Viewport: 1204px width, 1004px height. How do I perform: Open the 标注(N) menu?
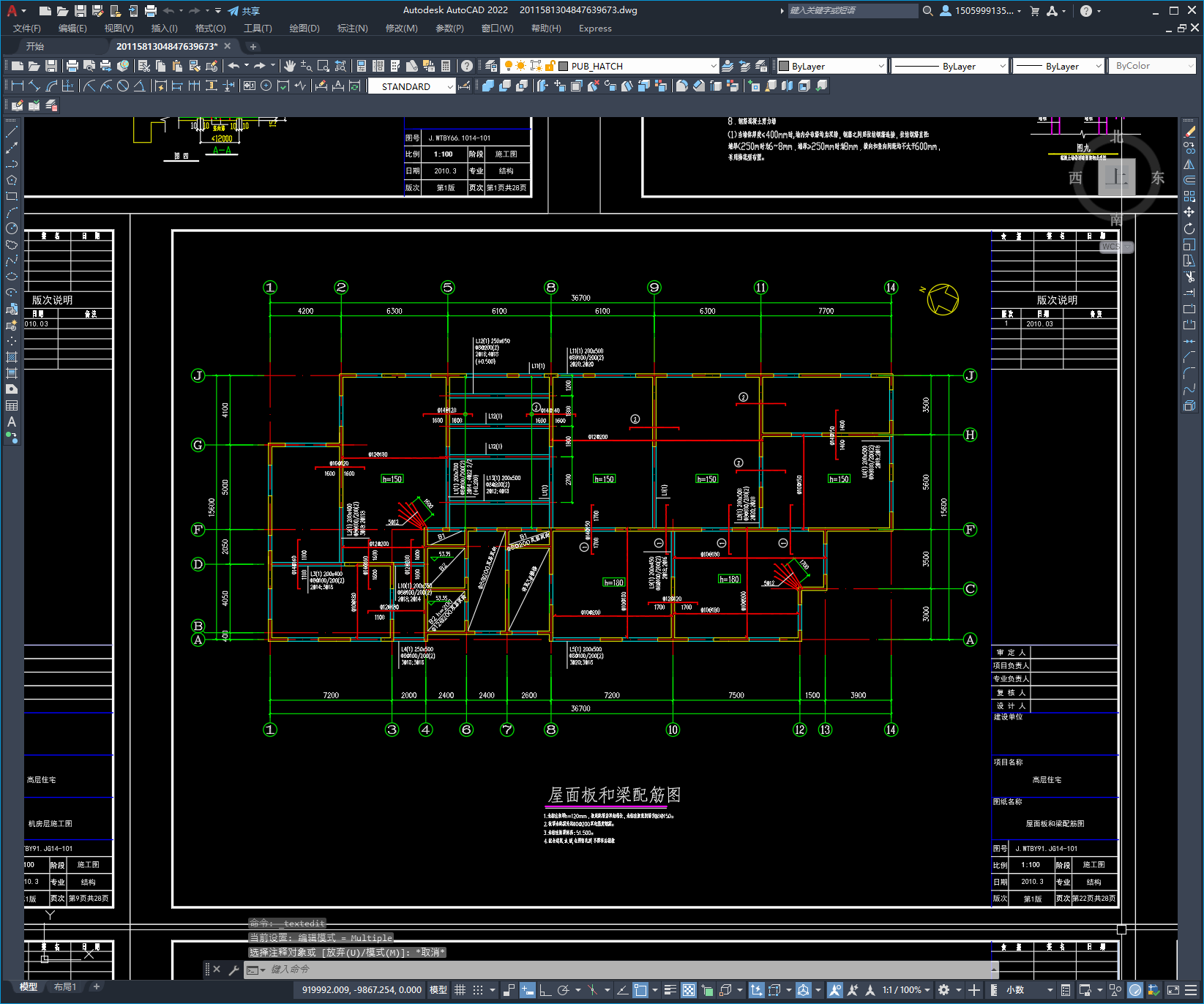point(352,29)
